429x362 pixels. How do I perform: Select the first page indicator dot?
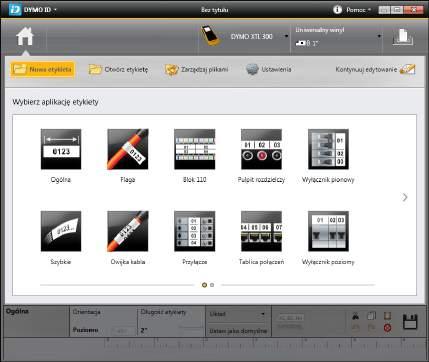coord(204,285)
